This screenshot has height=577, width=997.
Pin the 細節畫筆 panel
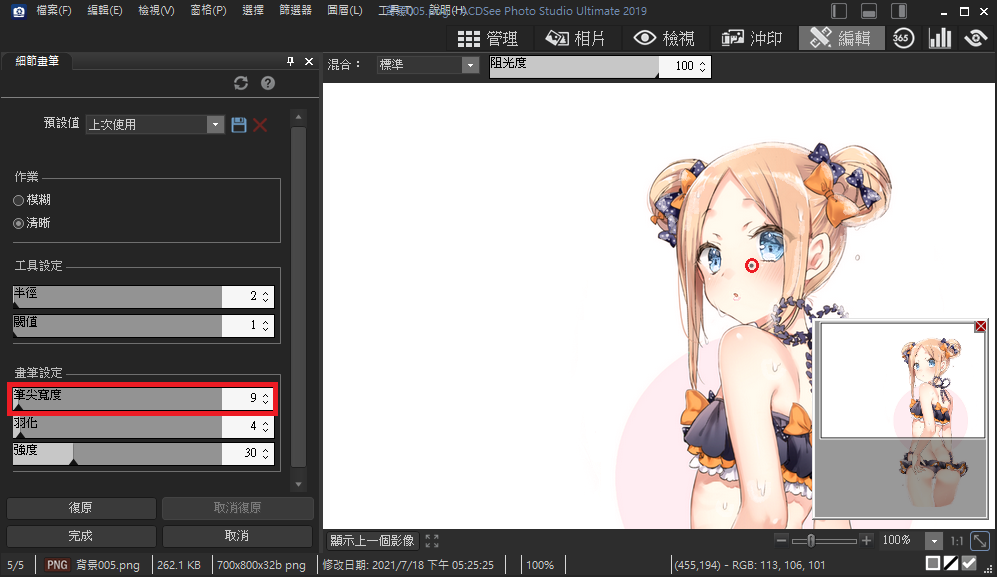(291, 61)
